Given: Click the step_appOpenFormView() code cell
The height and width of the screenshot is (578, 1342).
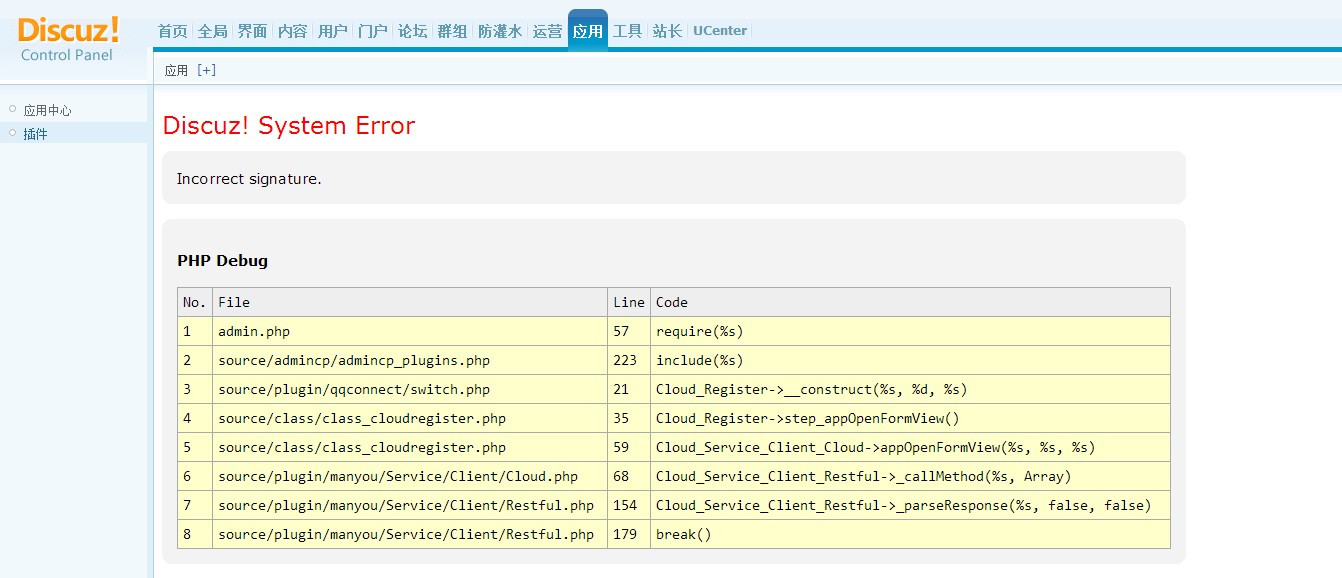Looking at the screenshot, I should 910,418.
